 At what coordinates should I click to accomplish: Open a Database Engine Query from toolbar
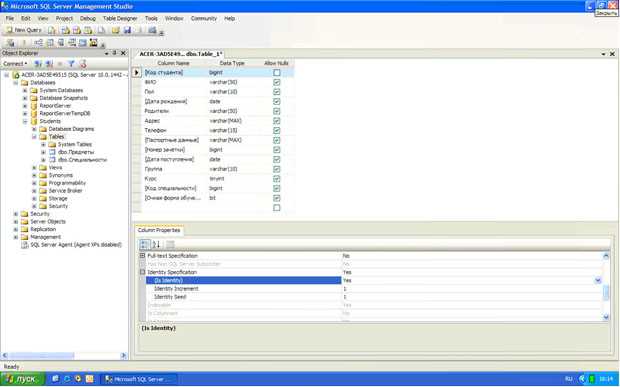tap(52, 30)
